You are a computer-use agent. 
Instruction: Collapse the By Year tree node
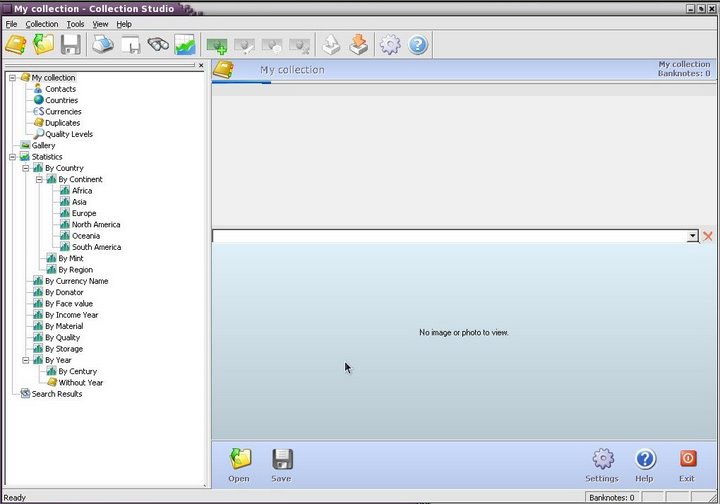(26, 360)
